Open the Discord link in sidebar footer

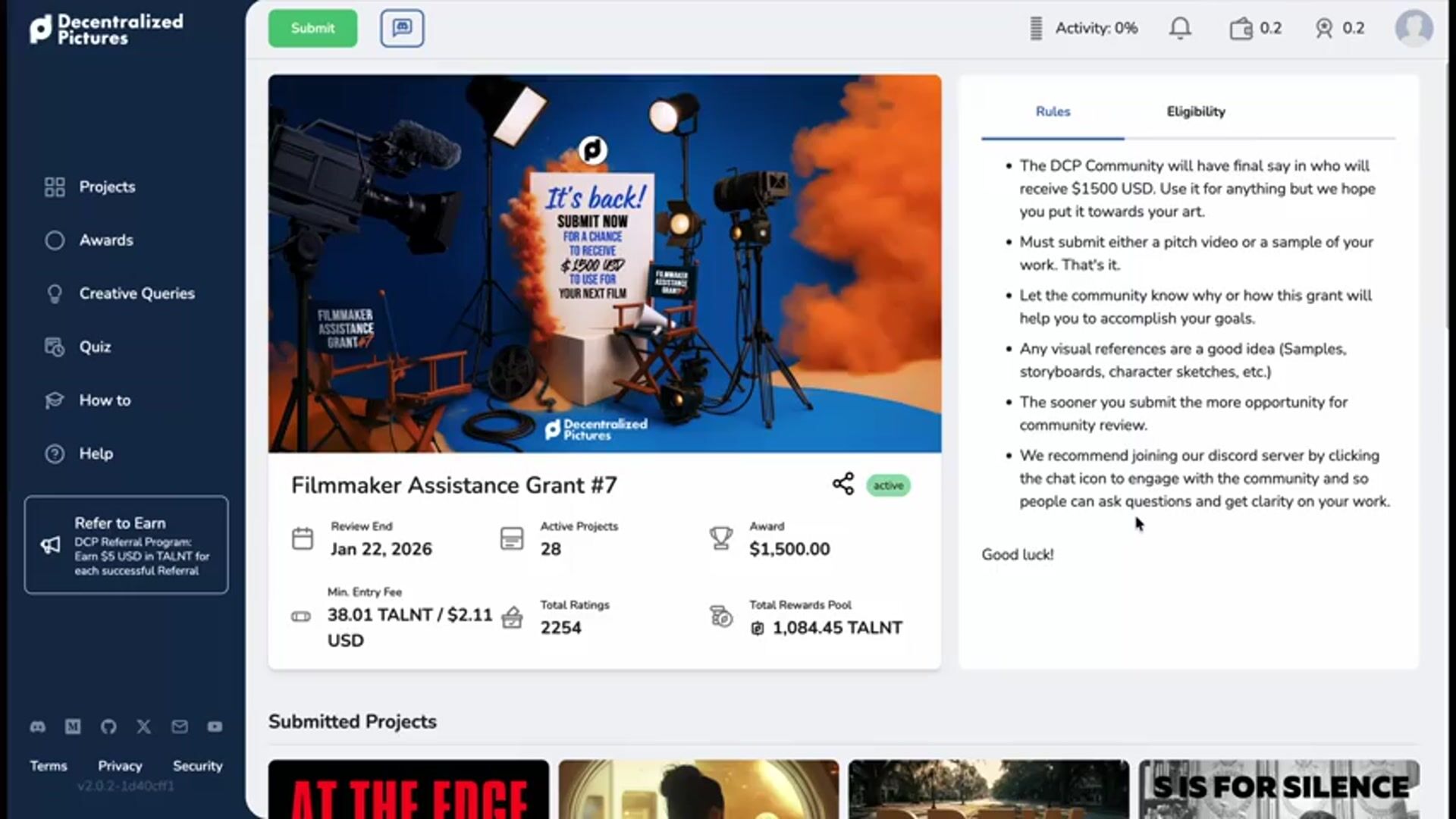pos(37,726)
